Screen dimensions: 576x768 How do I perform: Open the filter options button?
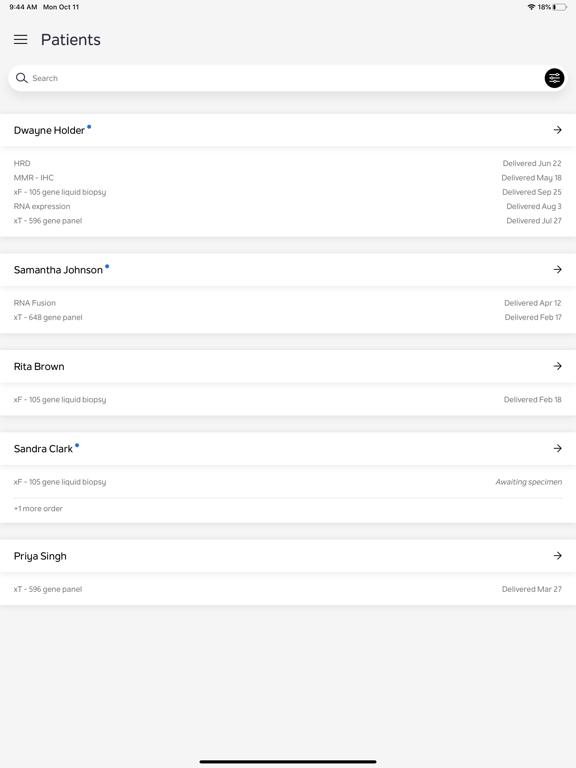tap(554, 78)
